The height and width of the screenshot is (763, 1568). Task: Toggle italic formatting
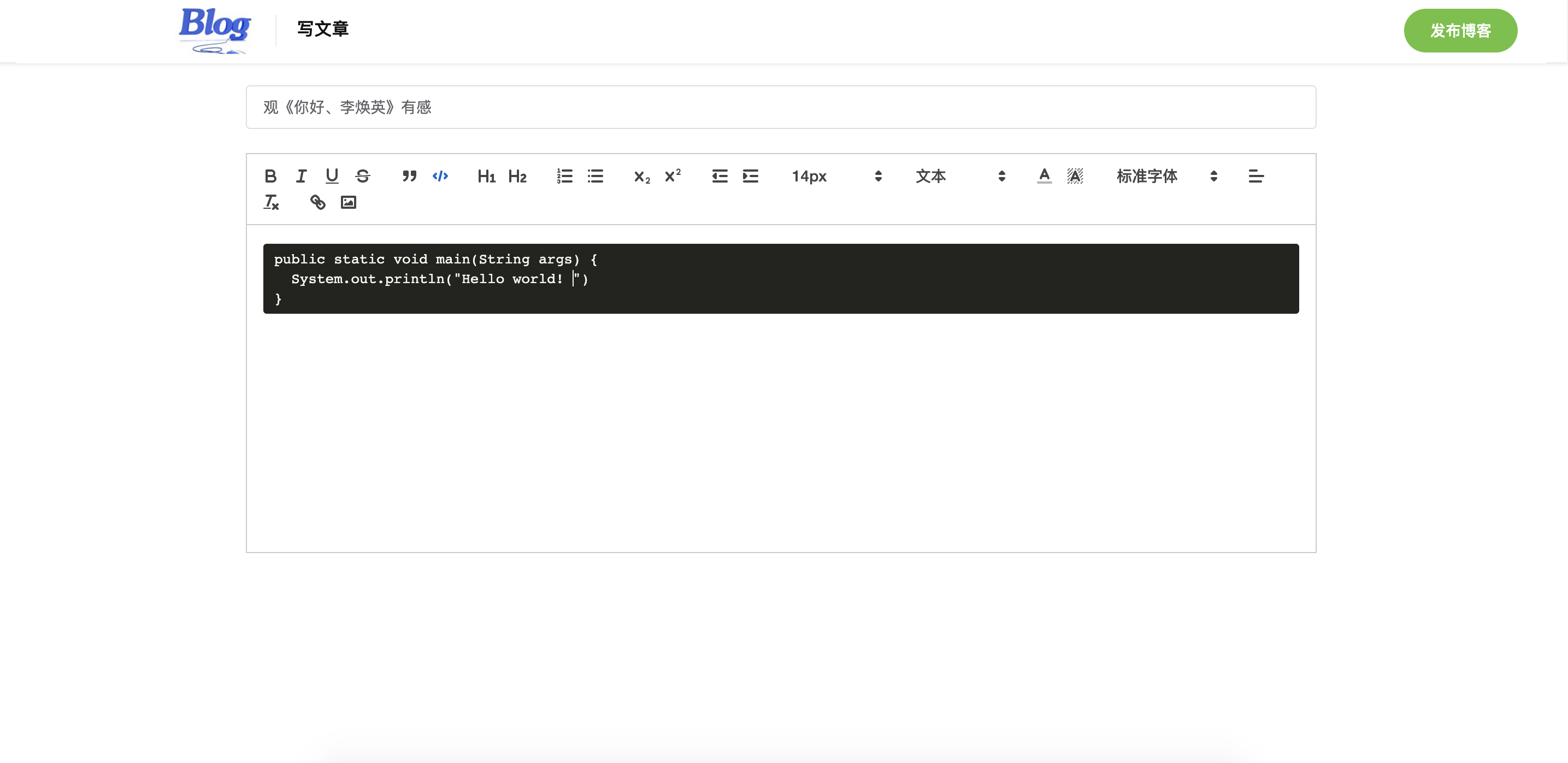[x=301, y=176]
